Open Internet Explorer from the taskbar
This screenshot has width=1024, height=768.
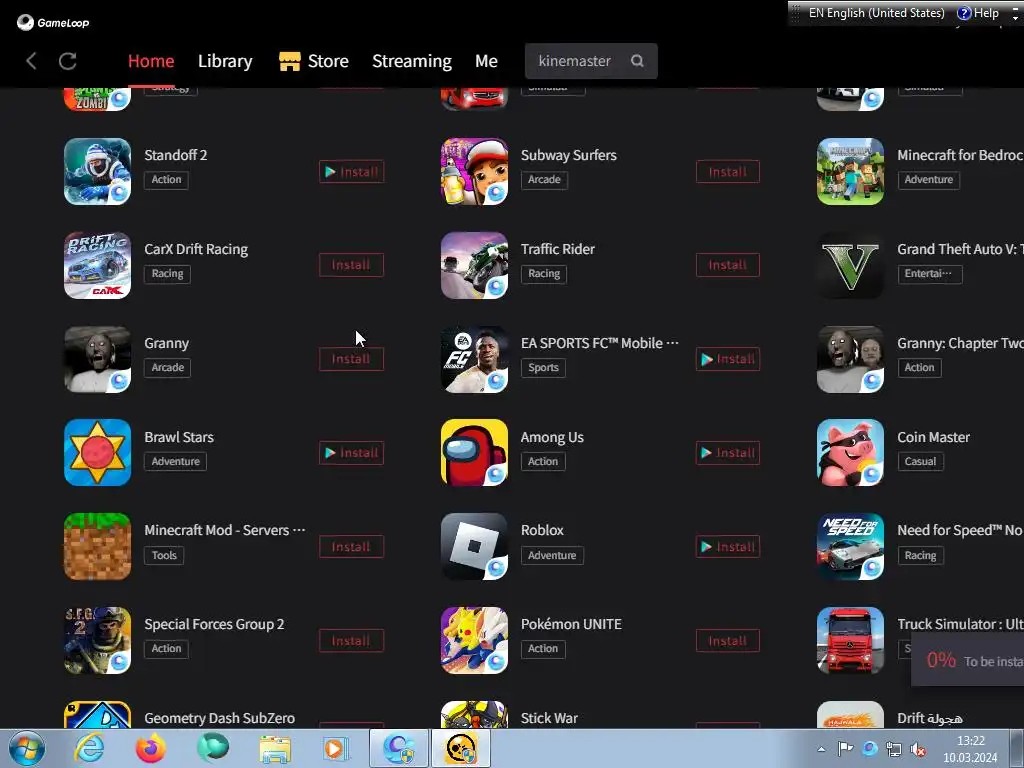tap(89, 748)
